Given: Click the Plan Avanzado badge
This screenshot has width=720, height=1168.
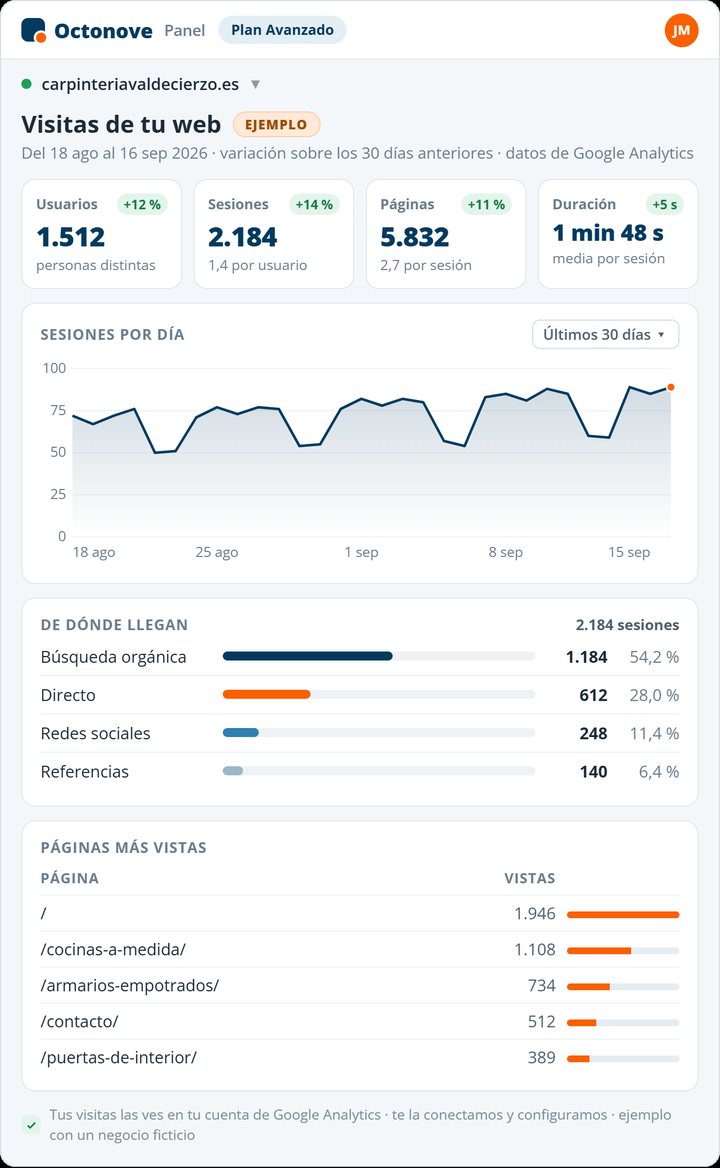Looking at the screenshot, I should (x=282, y=31).
